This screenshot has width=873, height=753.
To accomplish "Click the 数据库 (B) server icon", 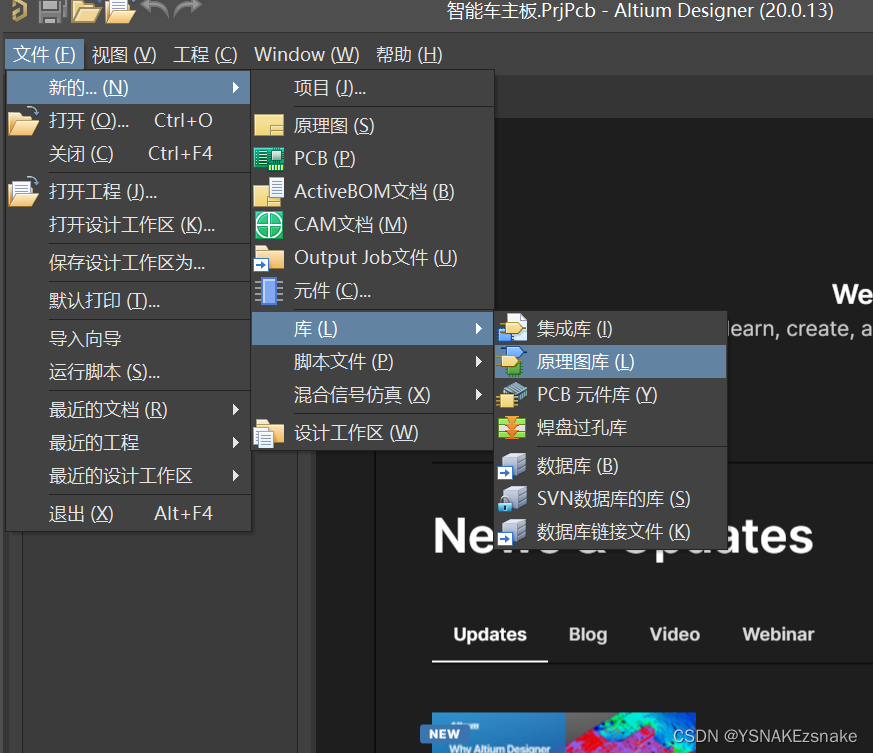I will coord(512,466).
